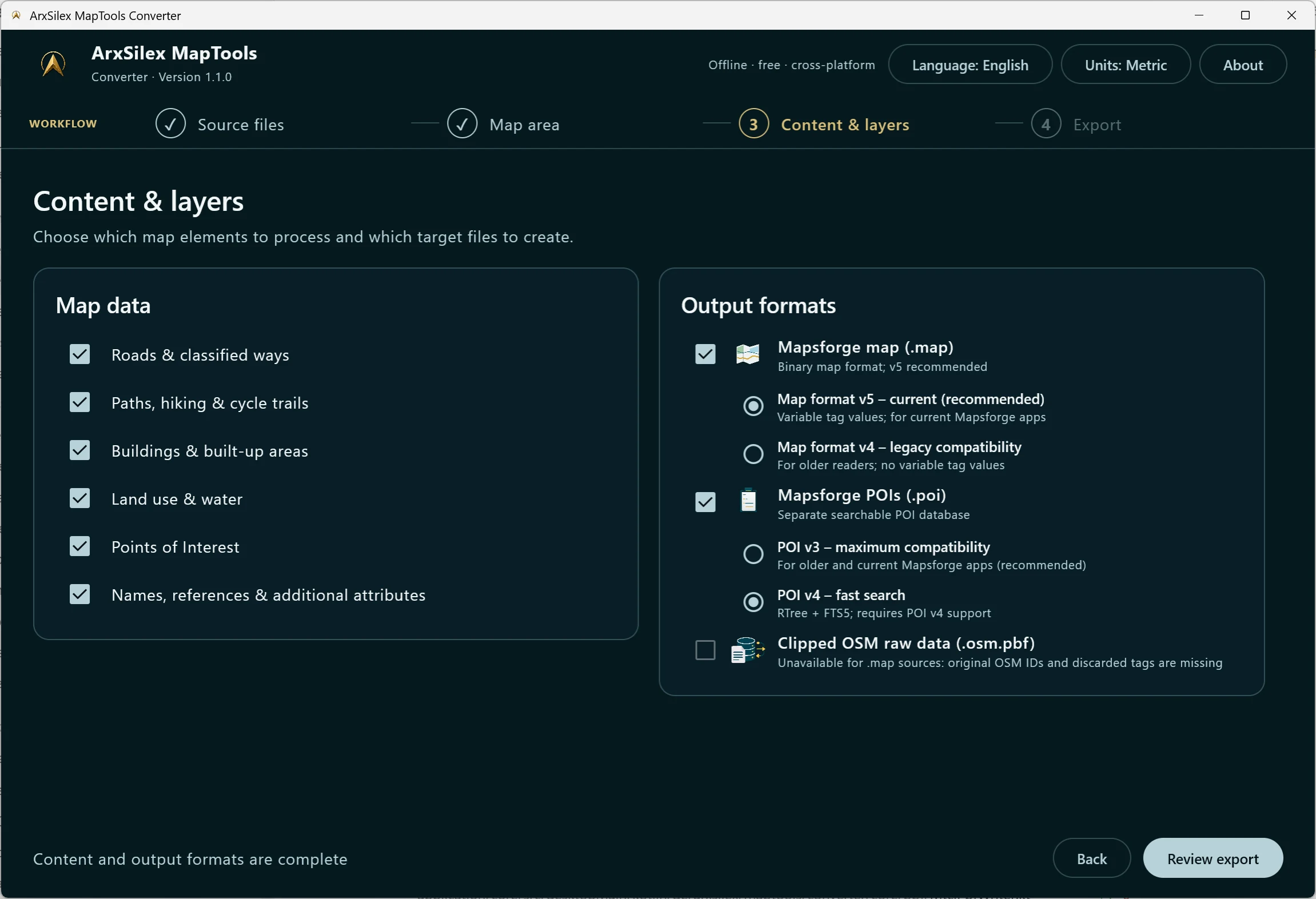Close the ArxSilex MapTools window

(x=1292, y=15)
